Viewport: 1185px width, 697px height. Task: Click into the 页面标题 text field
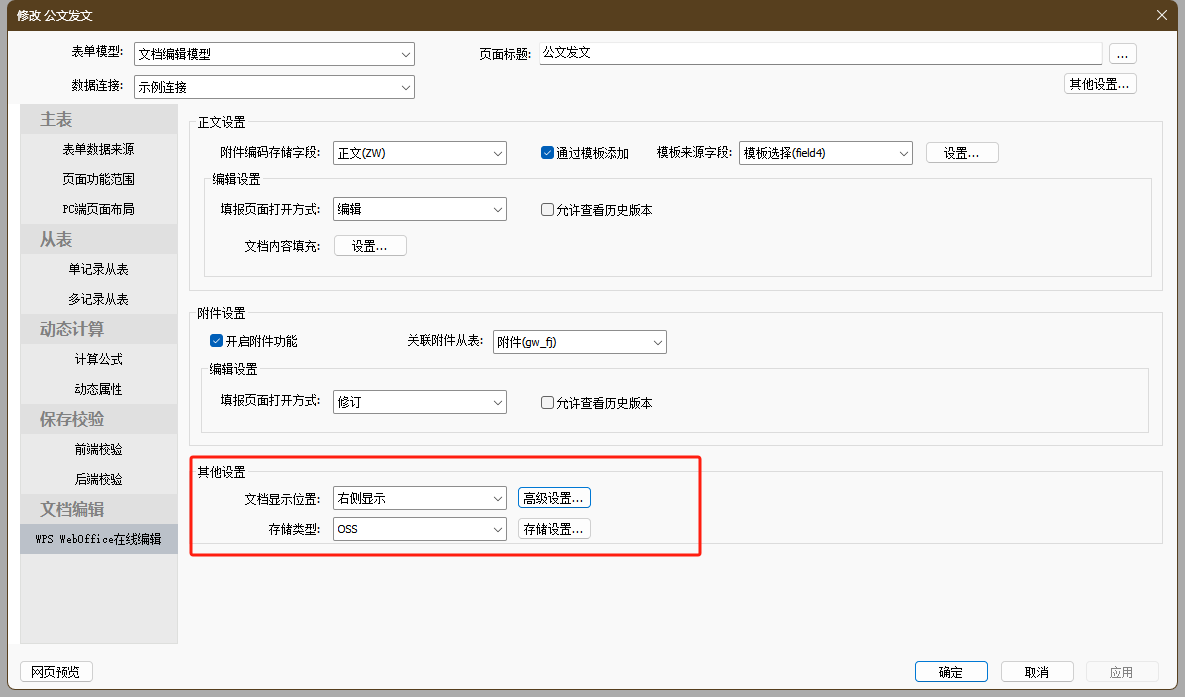820,53
